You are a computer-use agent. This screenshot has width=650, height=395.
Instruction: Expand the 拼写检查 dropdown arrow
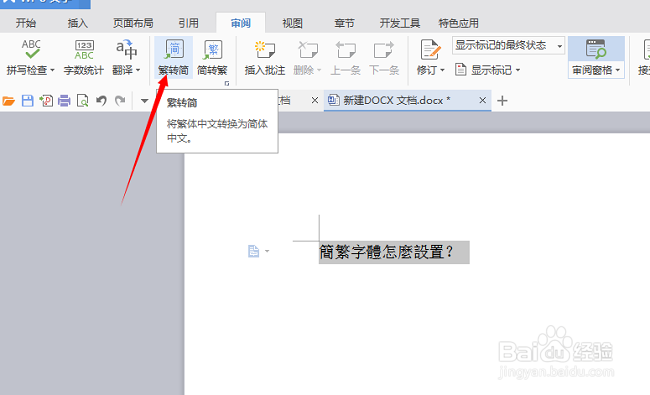pos(52,70)
